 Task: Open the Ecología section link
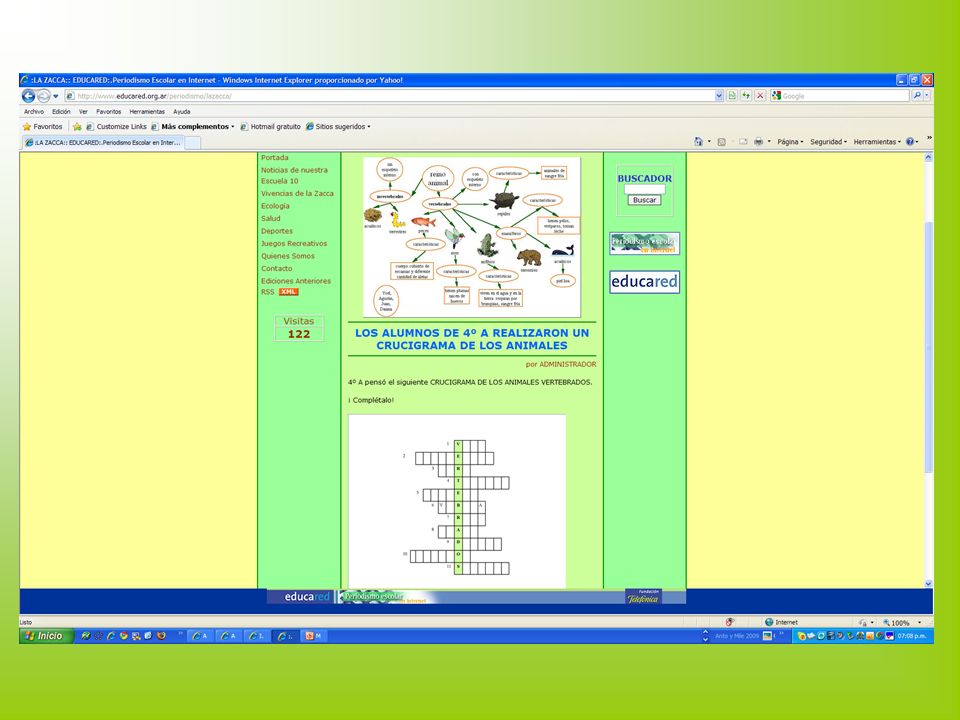coord(275,206)
